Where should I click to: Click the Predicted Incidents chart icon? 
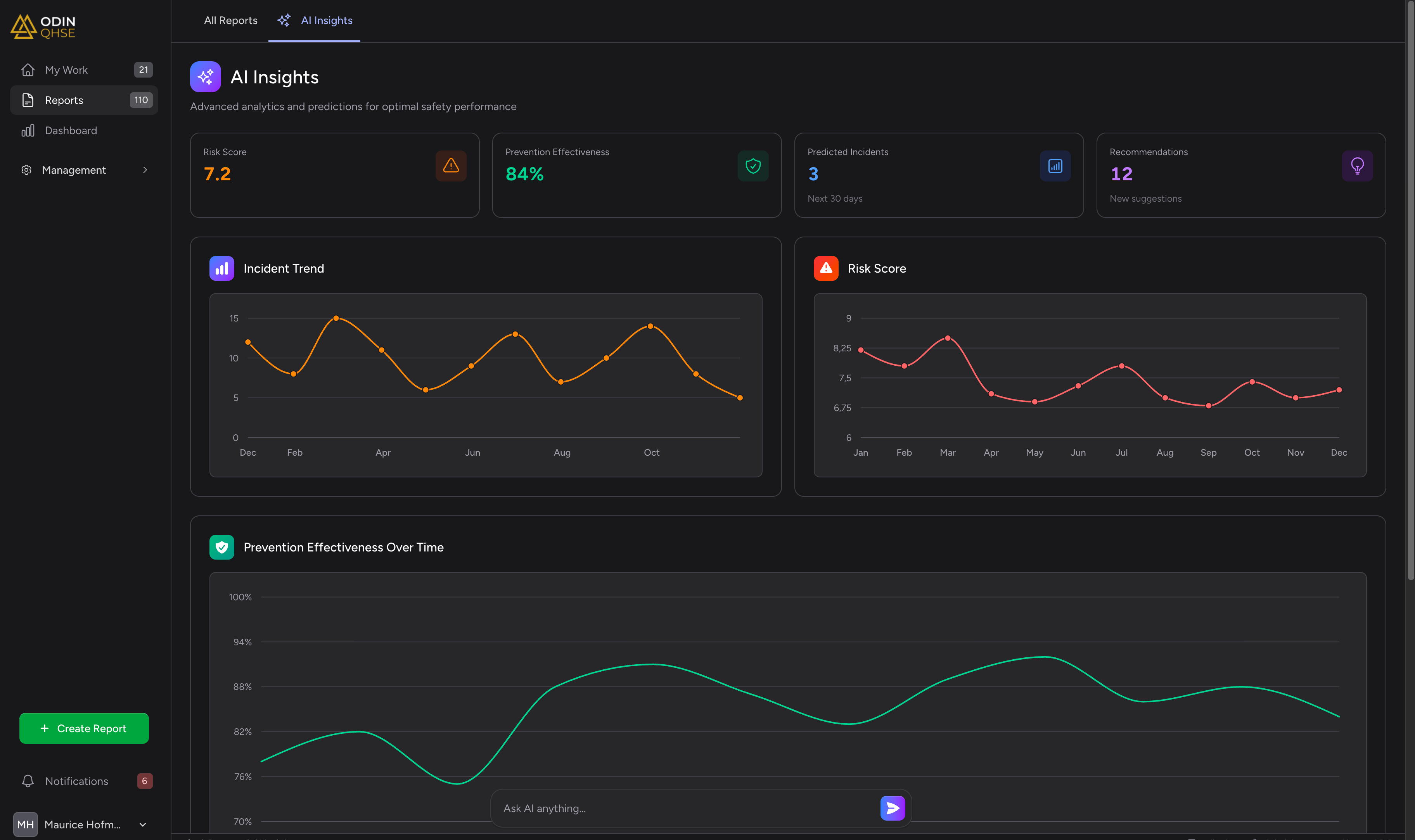1054,165
